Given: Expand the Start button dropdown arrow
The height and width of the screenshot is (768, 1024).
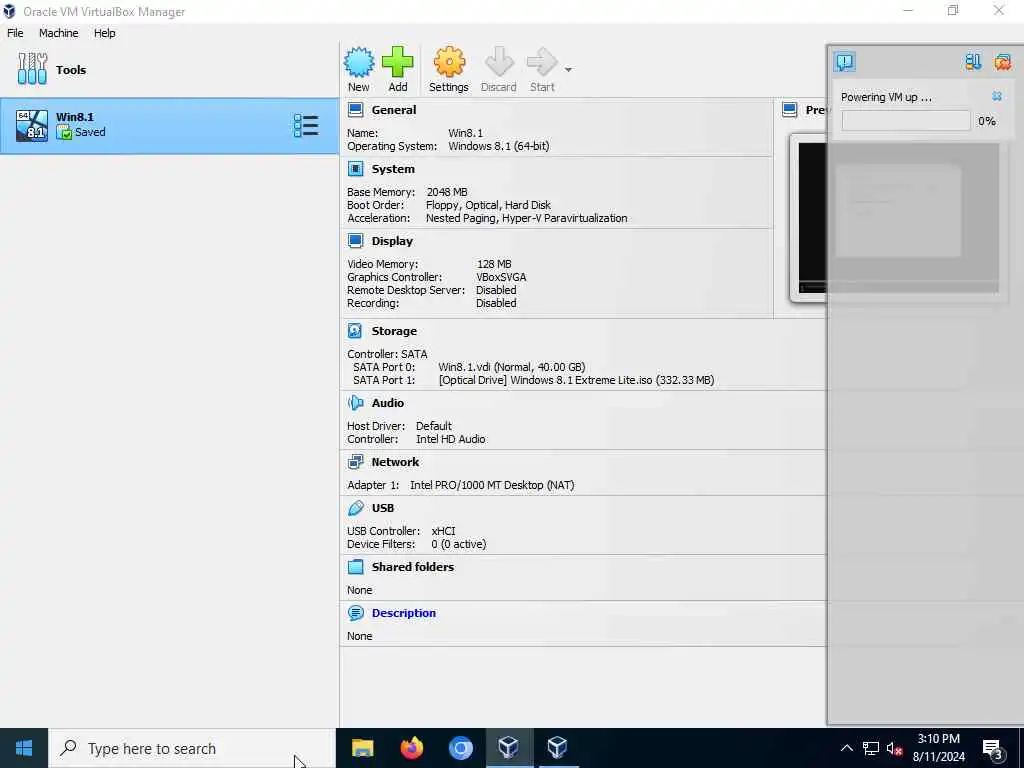Looking at the screenshot, I should coord(568,70).
